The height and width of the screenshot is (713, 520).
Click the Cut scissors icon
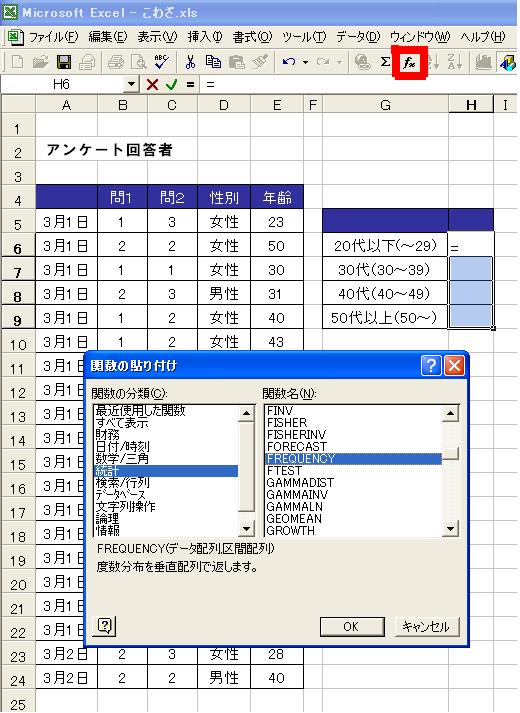pos(190,62)
